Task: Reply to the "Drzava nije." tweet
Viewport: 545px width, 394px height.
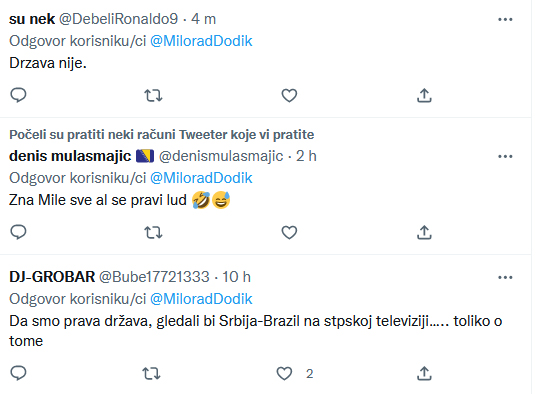Action: pyautogui.click(x=18, y=95)
